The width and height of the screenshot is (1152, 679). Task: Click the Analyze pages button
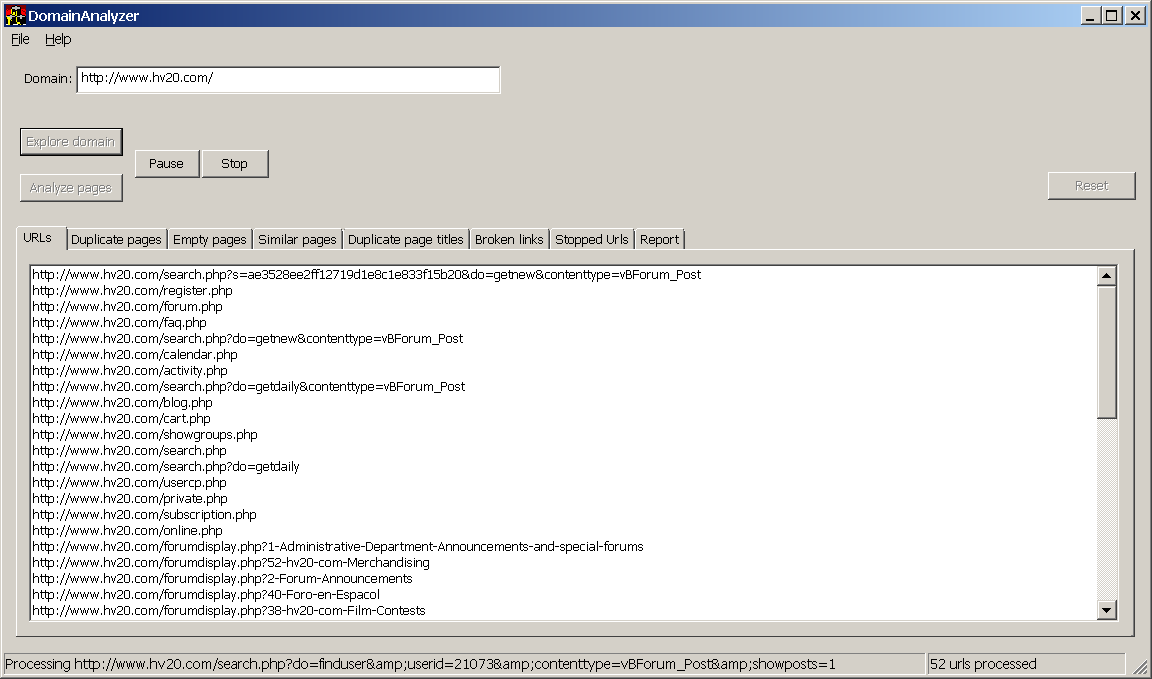[71, 187]
